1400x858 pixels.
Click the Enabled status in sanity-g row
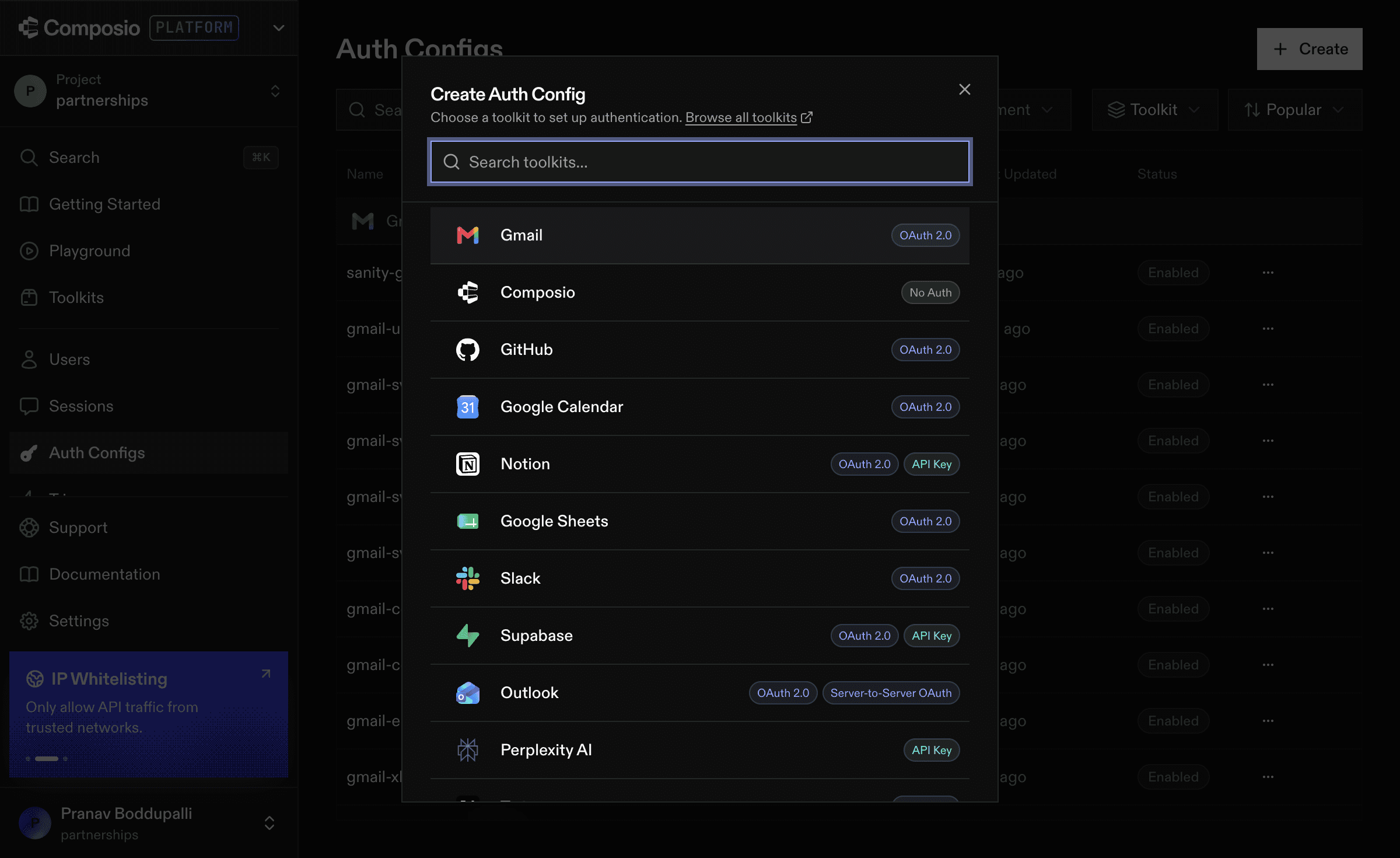[x=1173, y=273]
